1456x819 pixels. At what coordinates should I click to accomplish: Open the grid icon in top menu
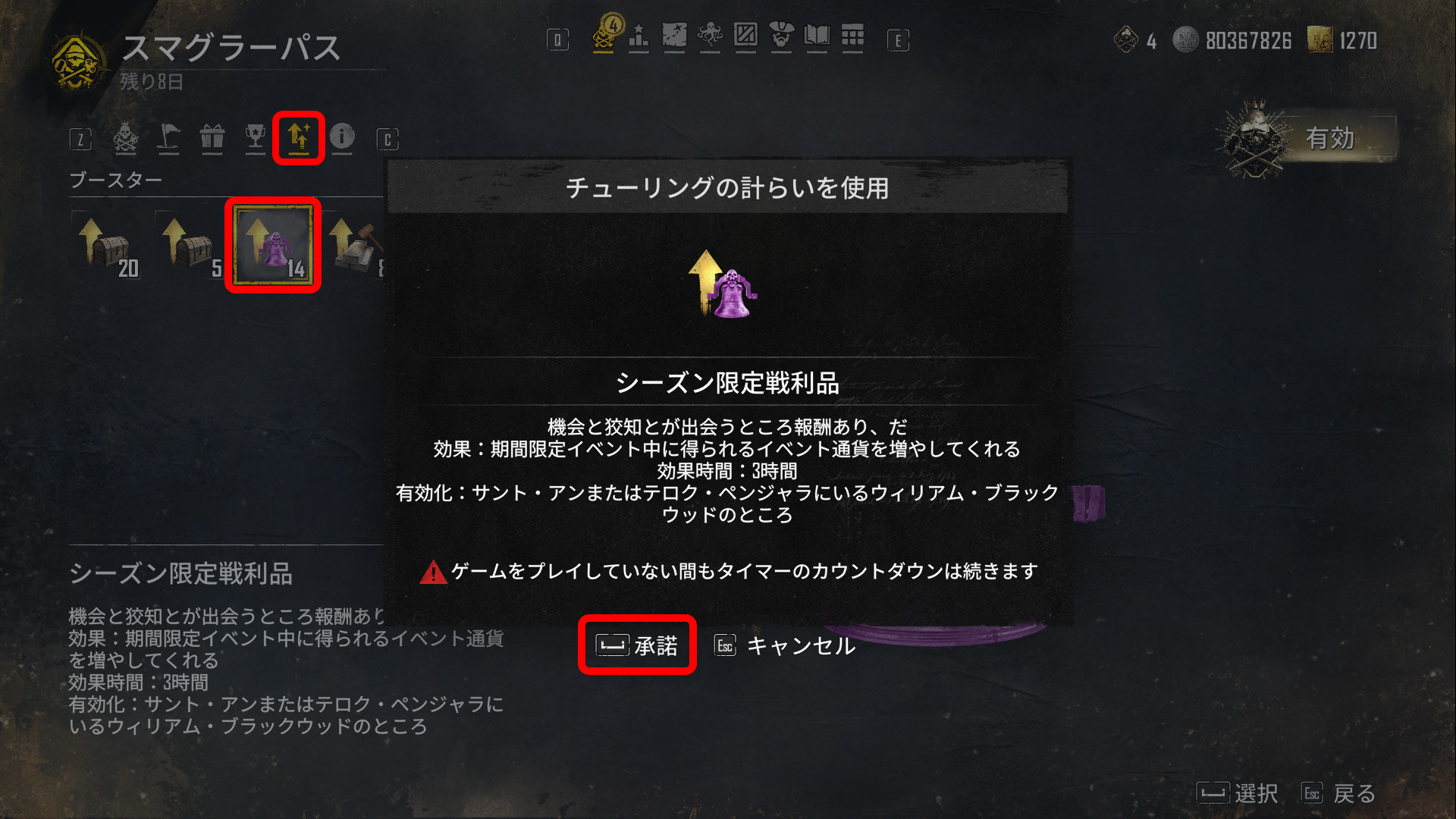tap(852, 36)
